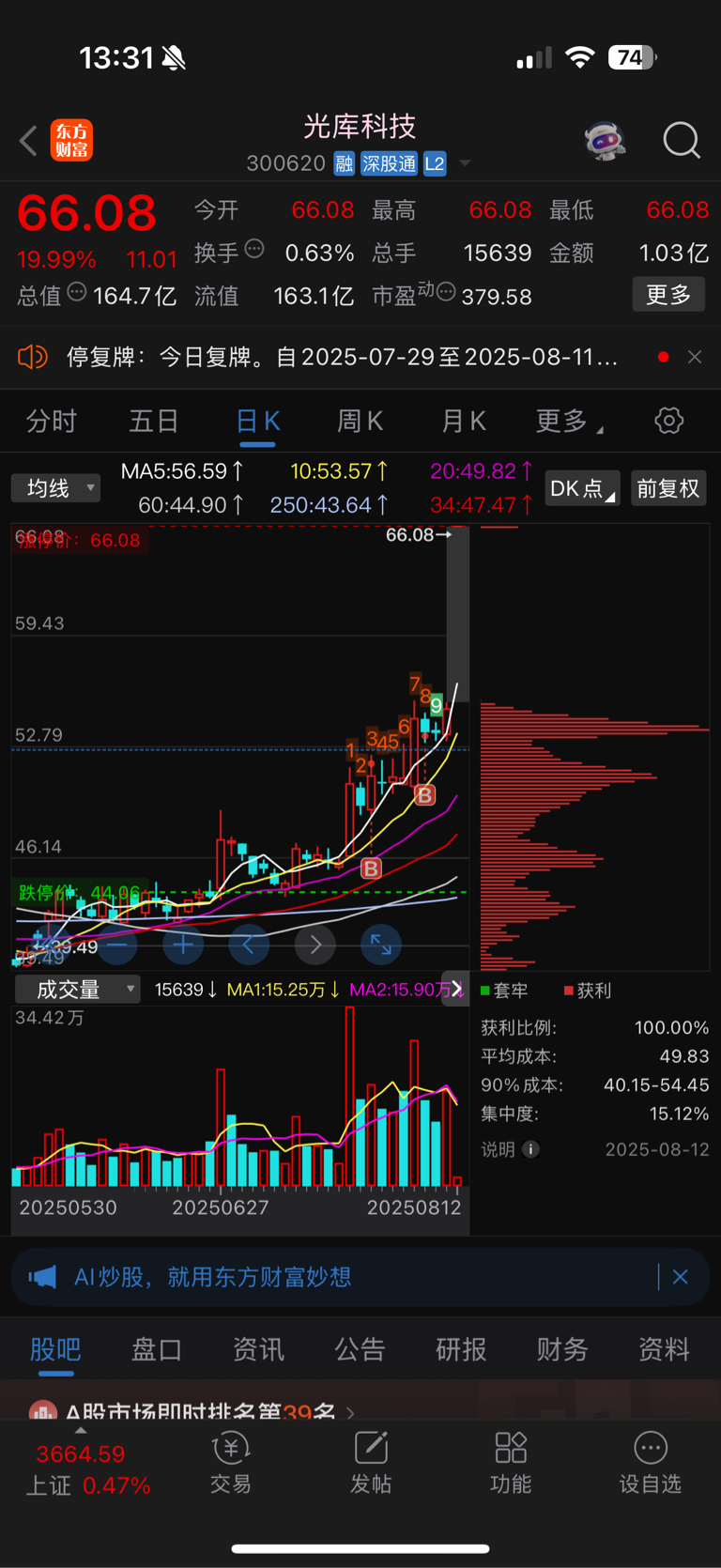Toggle 前复权 adjustment mode
Image resolution: width=721 pixels, height=1568 pixels.
668,488
